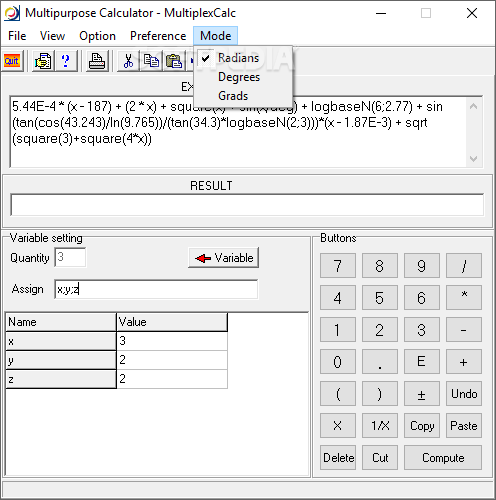The image size is (496, 500).
Task: Click the Value column header
Action: tap(172, 322)
